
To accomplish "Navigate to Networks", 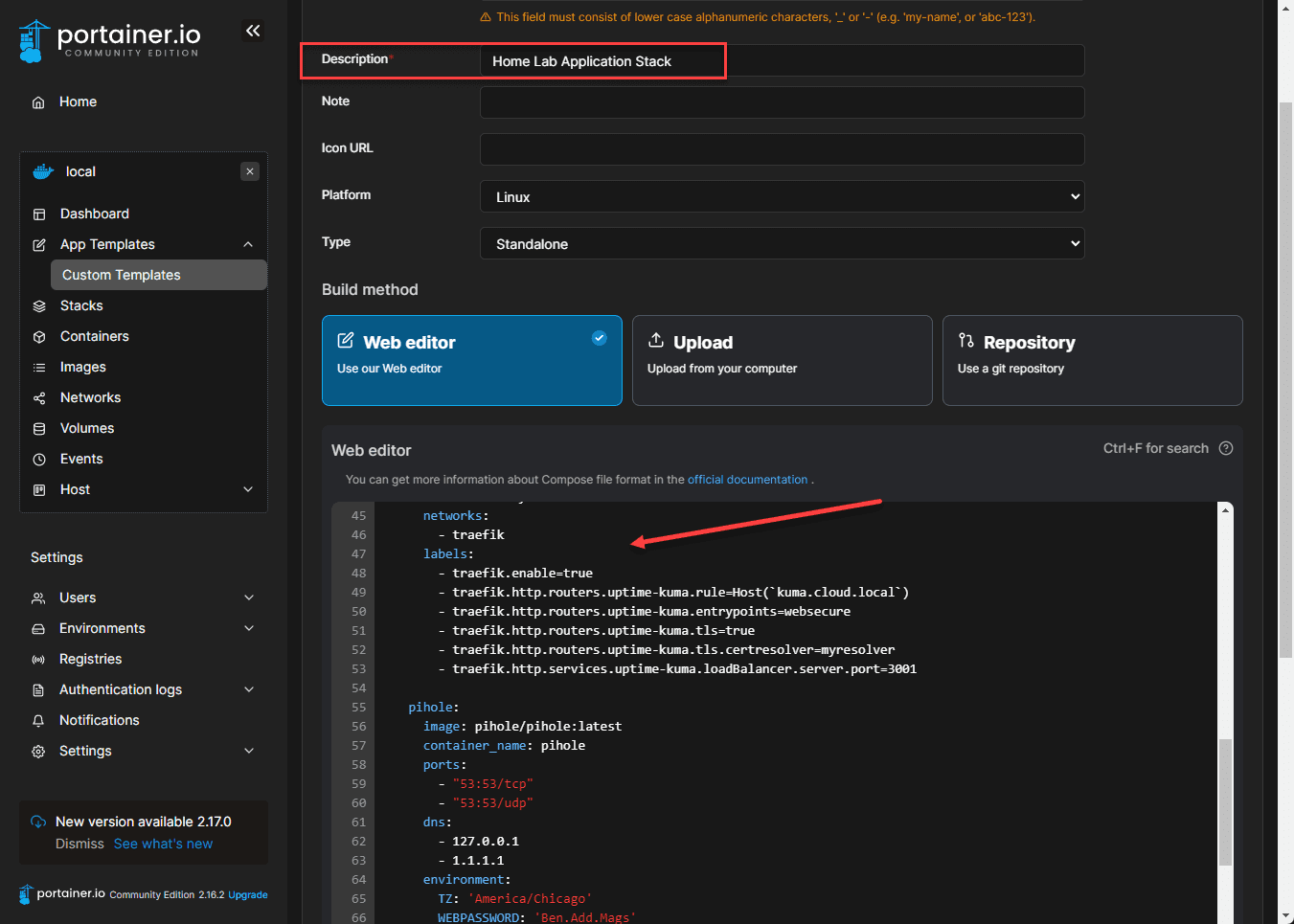I will tap(90, 397).
